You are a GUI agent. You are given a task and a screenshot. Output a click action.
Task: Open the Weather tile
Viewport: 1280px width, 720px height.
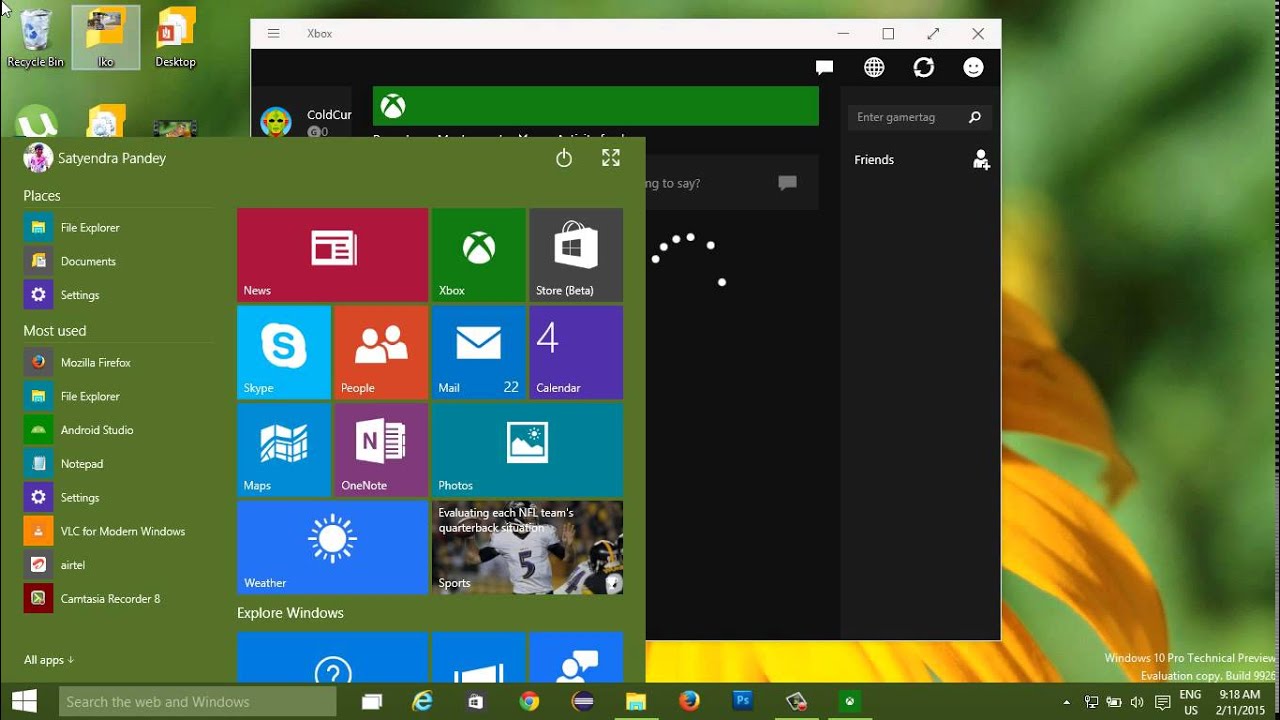pos(332,547)
